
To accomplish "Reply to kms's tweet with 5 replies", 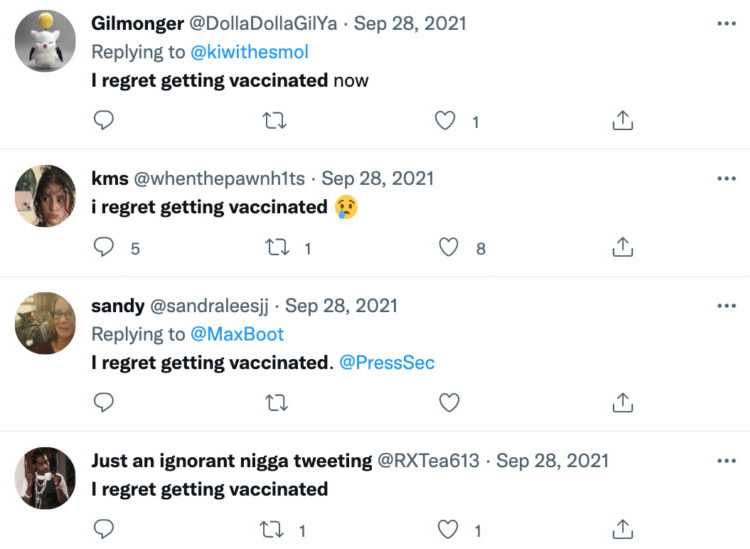I will (103, 247).
